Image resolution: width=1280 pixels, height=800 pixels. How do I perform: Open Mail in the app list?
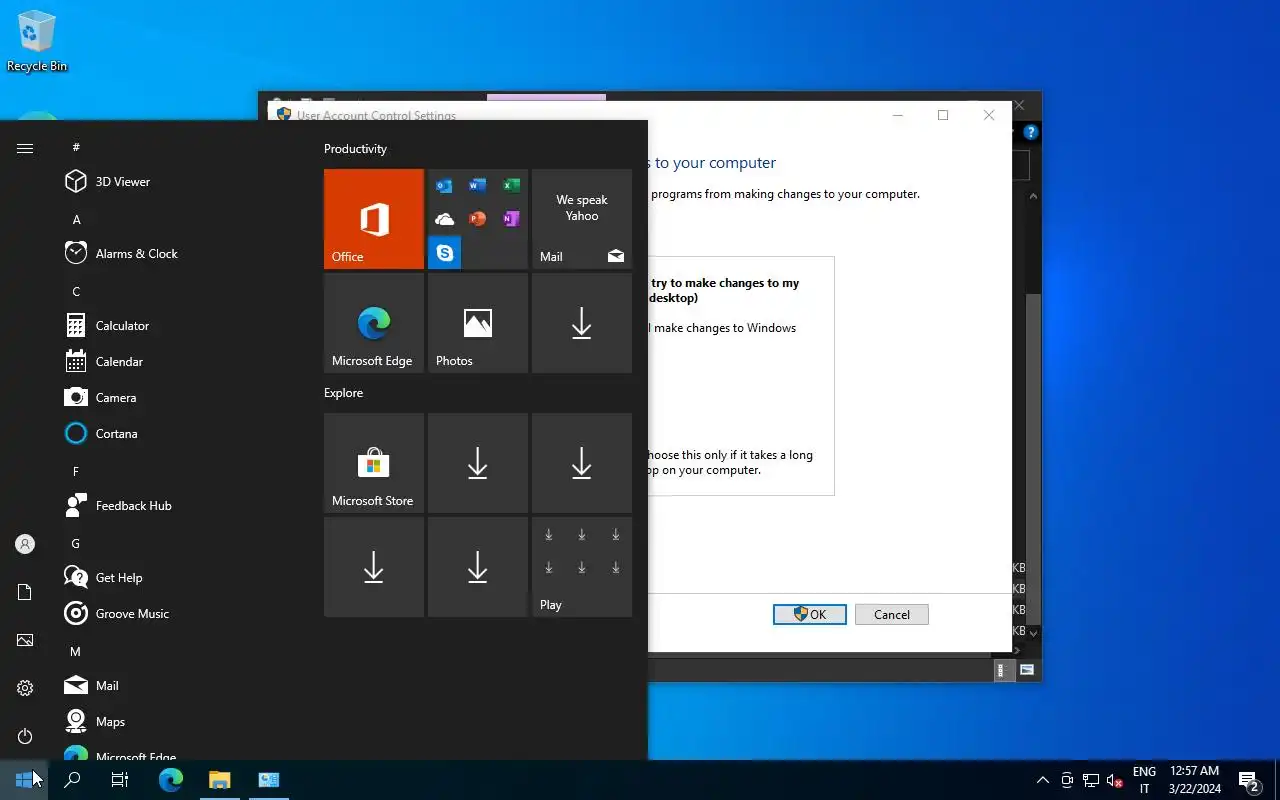[x=180, y=686]
